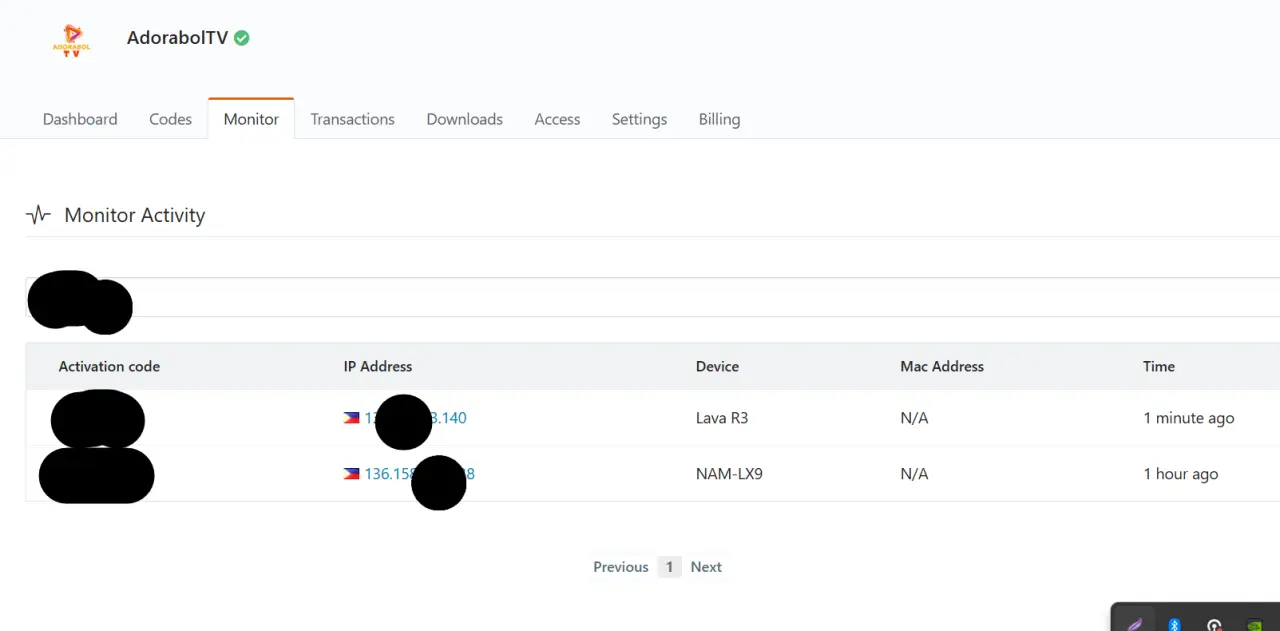The width and height of the screenshot is (1280, 631).
Task: Click the Philippines flag in the Lava R3 row
Action: tap(351, 418)
